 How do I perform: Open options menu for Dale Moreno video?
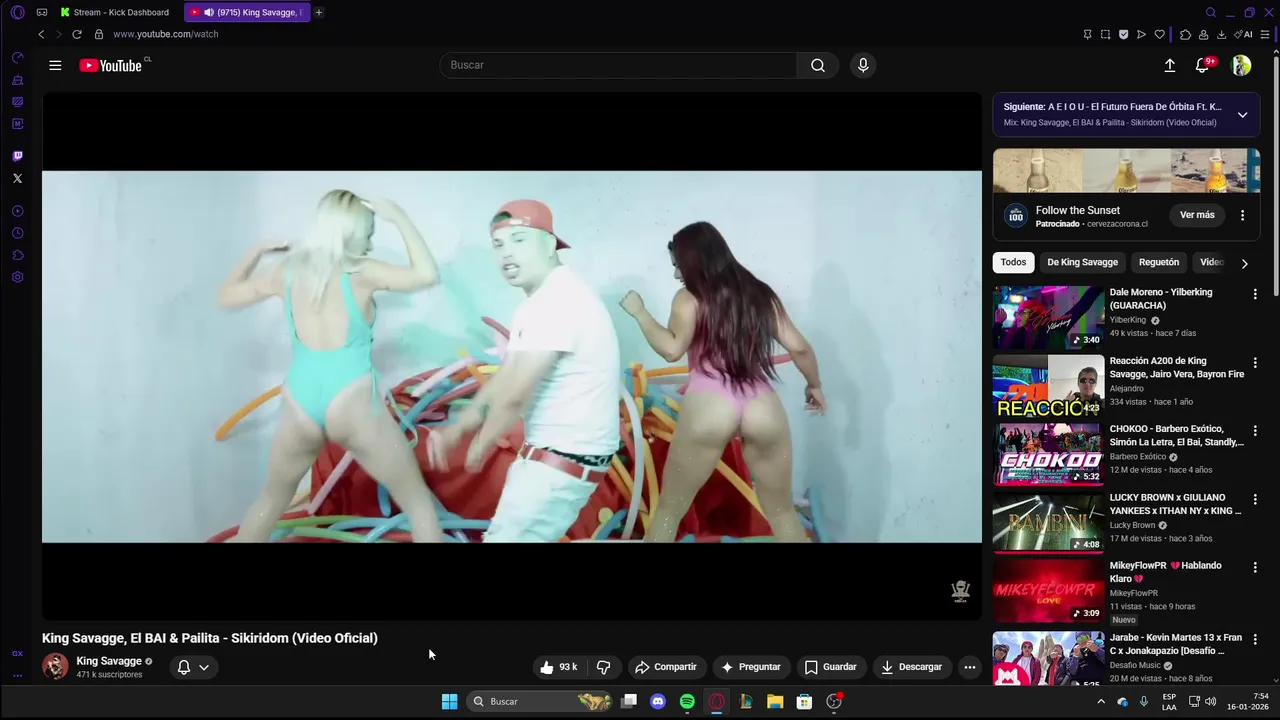[x=1255, y=294]
